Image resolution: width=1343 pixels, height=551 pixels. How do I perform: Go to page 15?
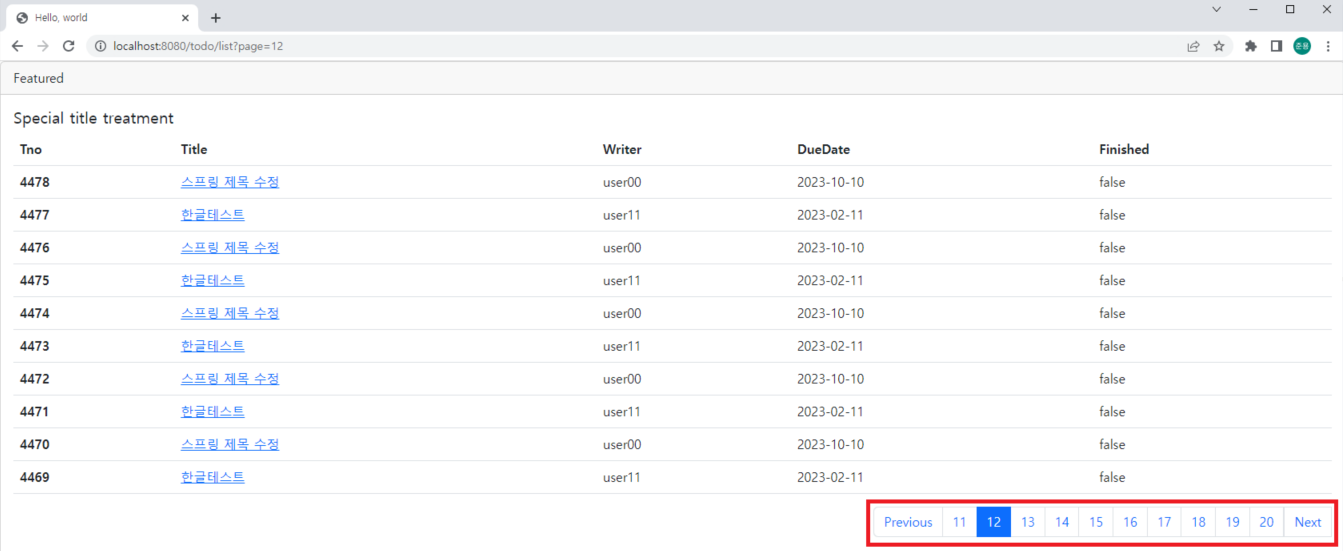[1096, 522]
